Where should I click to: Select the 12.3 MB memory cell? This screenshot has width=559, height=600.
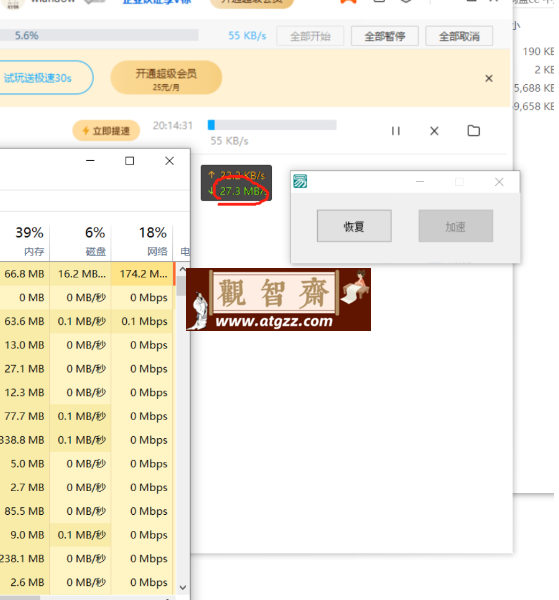point(24,392)
